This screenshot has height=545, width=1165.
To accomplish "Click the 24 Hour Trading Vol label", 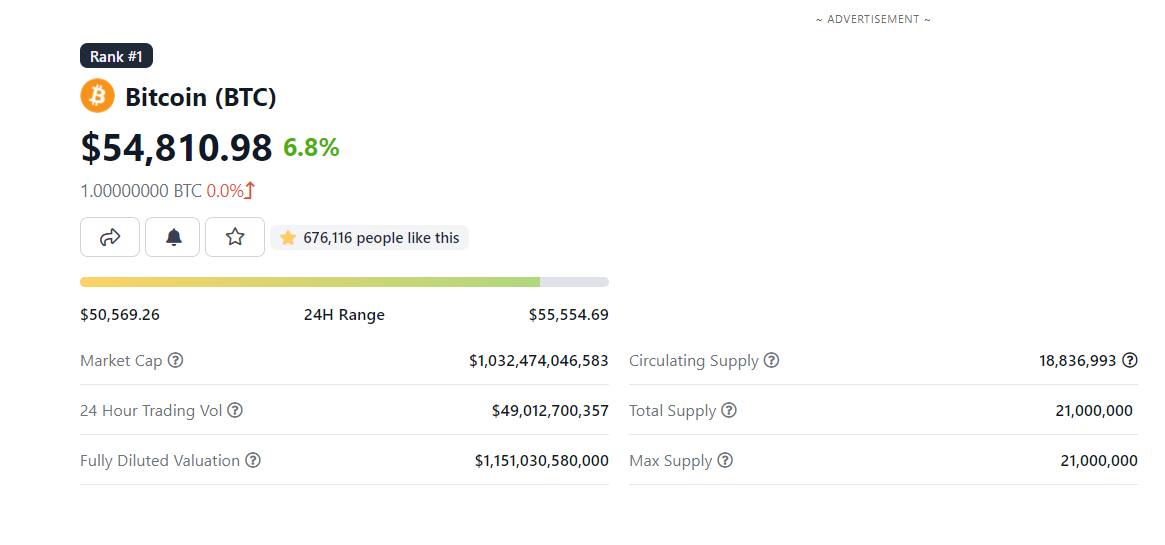I will (152, 410).
